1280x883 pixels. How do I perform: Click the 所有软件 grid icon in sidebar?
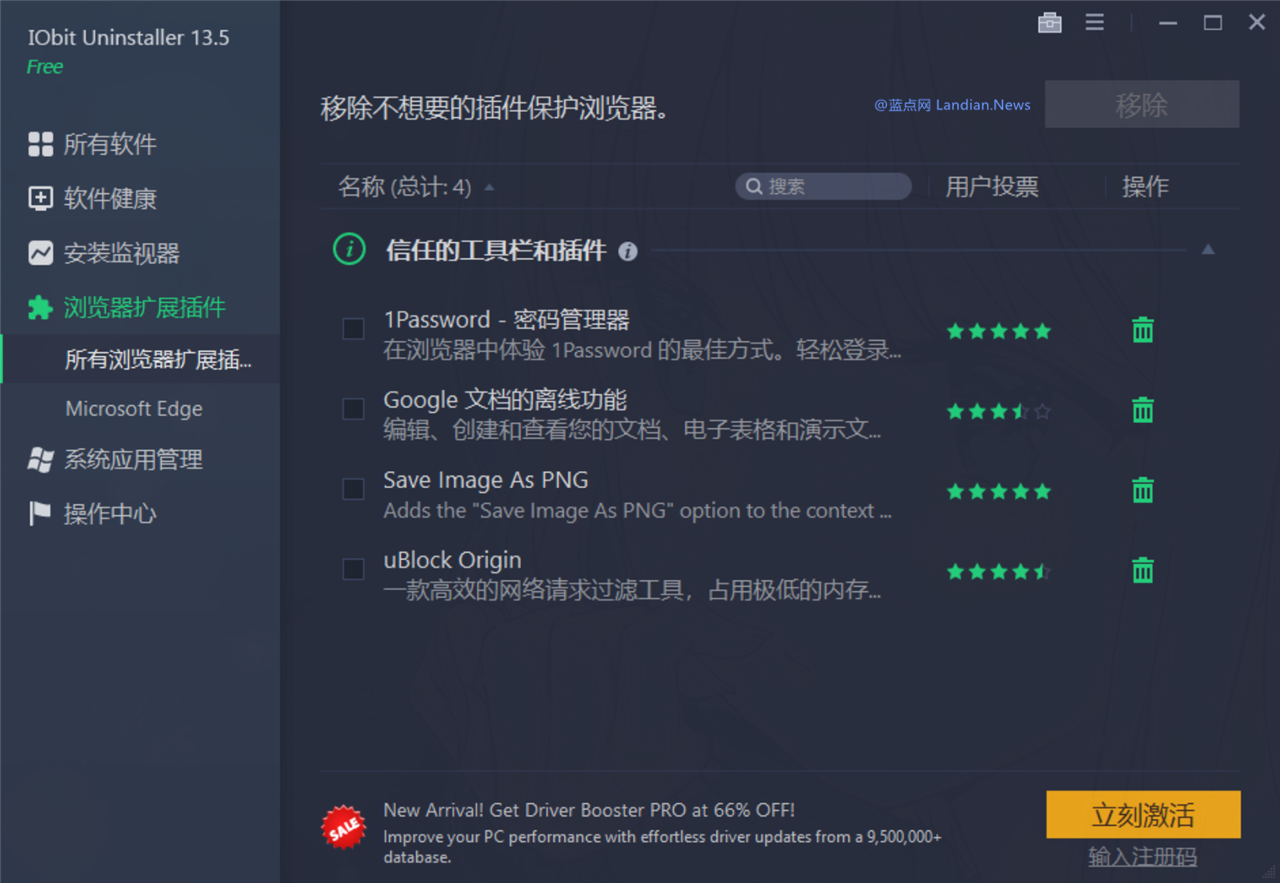40,144
